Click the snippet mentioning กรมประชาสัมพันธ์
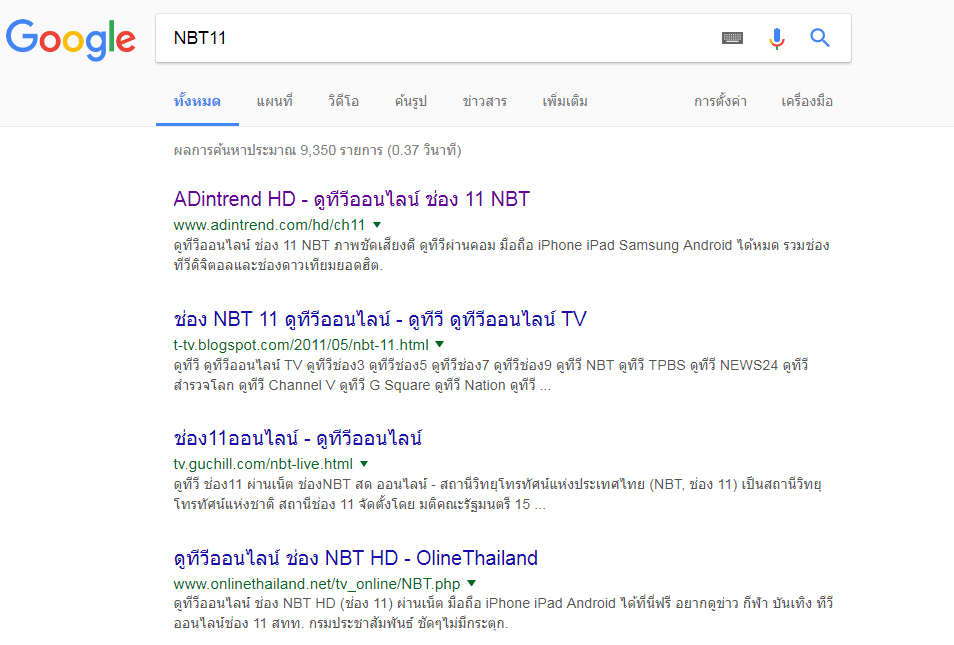 [x=503, y=613]
